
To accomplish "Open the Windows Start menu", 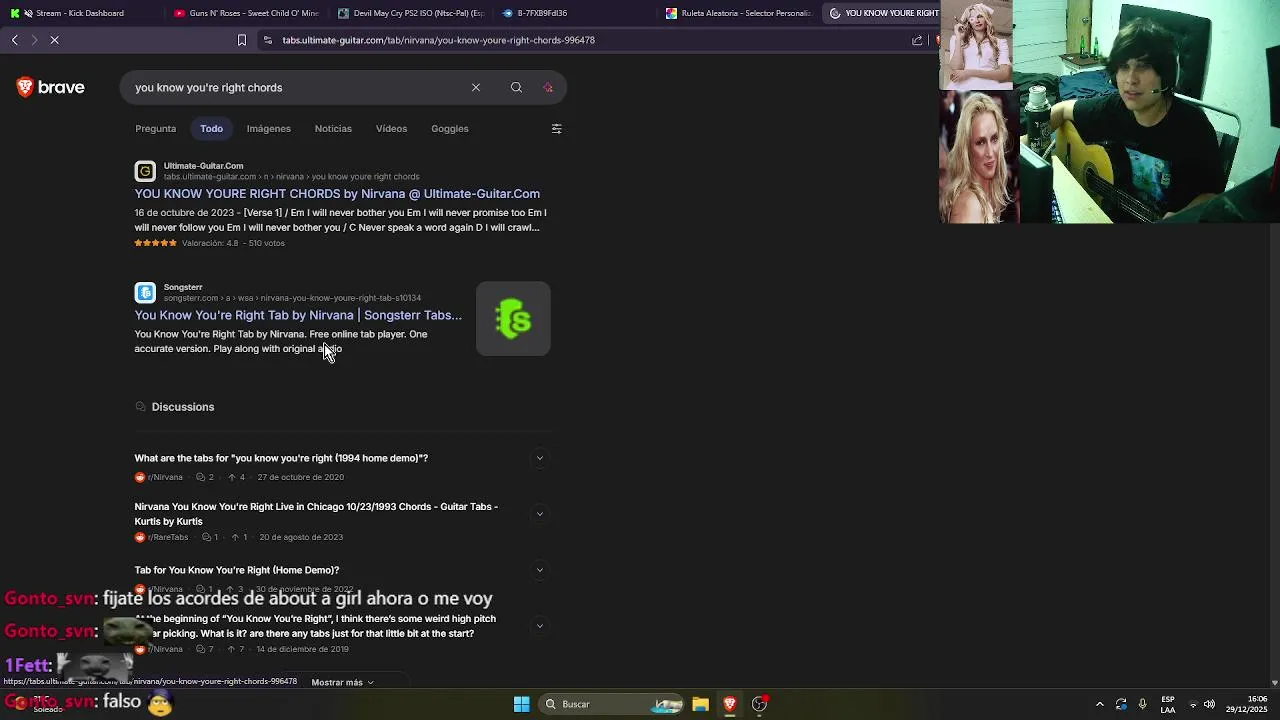I will pyautogui.click(x=522, y=704).
